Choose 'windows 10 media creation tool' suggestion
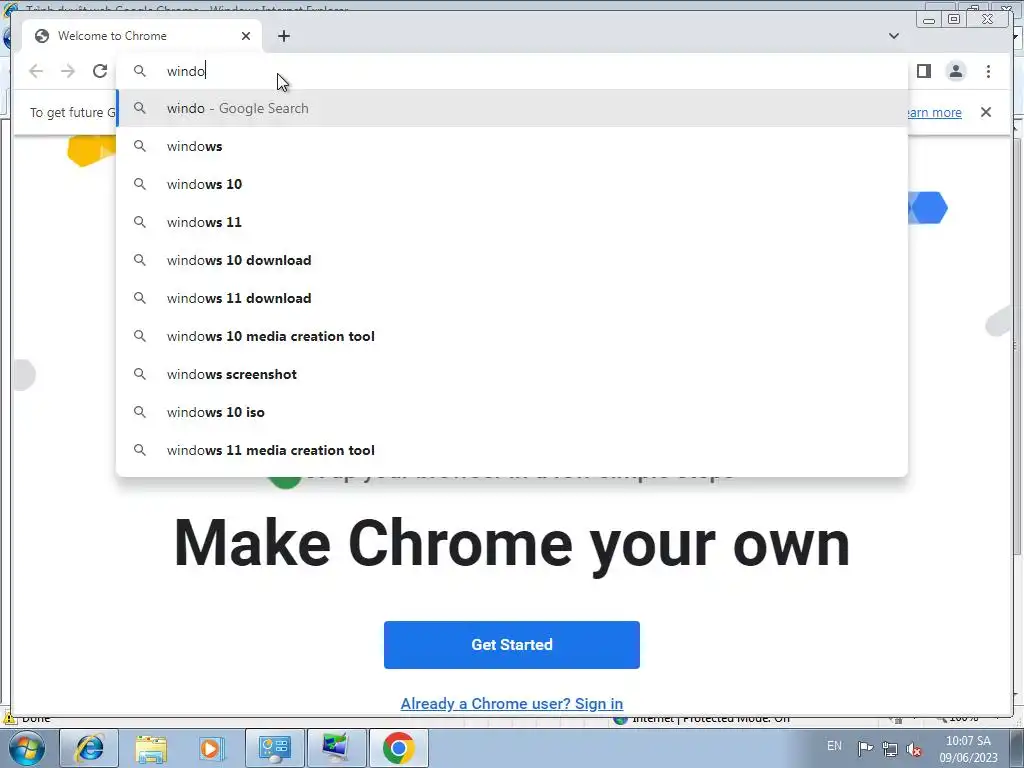The width and height of the screenshot is (1024, 768). point(512,336)
